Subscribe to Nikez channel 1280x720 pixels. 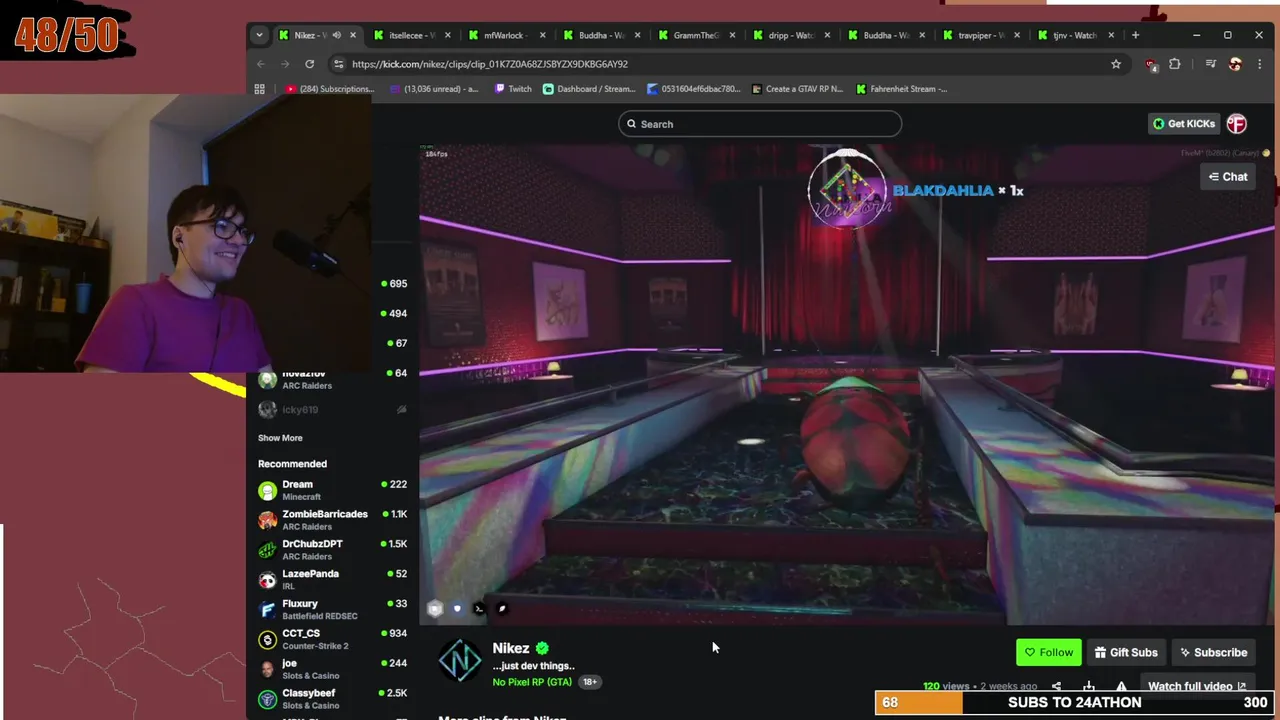[x=1213, y=652]
